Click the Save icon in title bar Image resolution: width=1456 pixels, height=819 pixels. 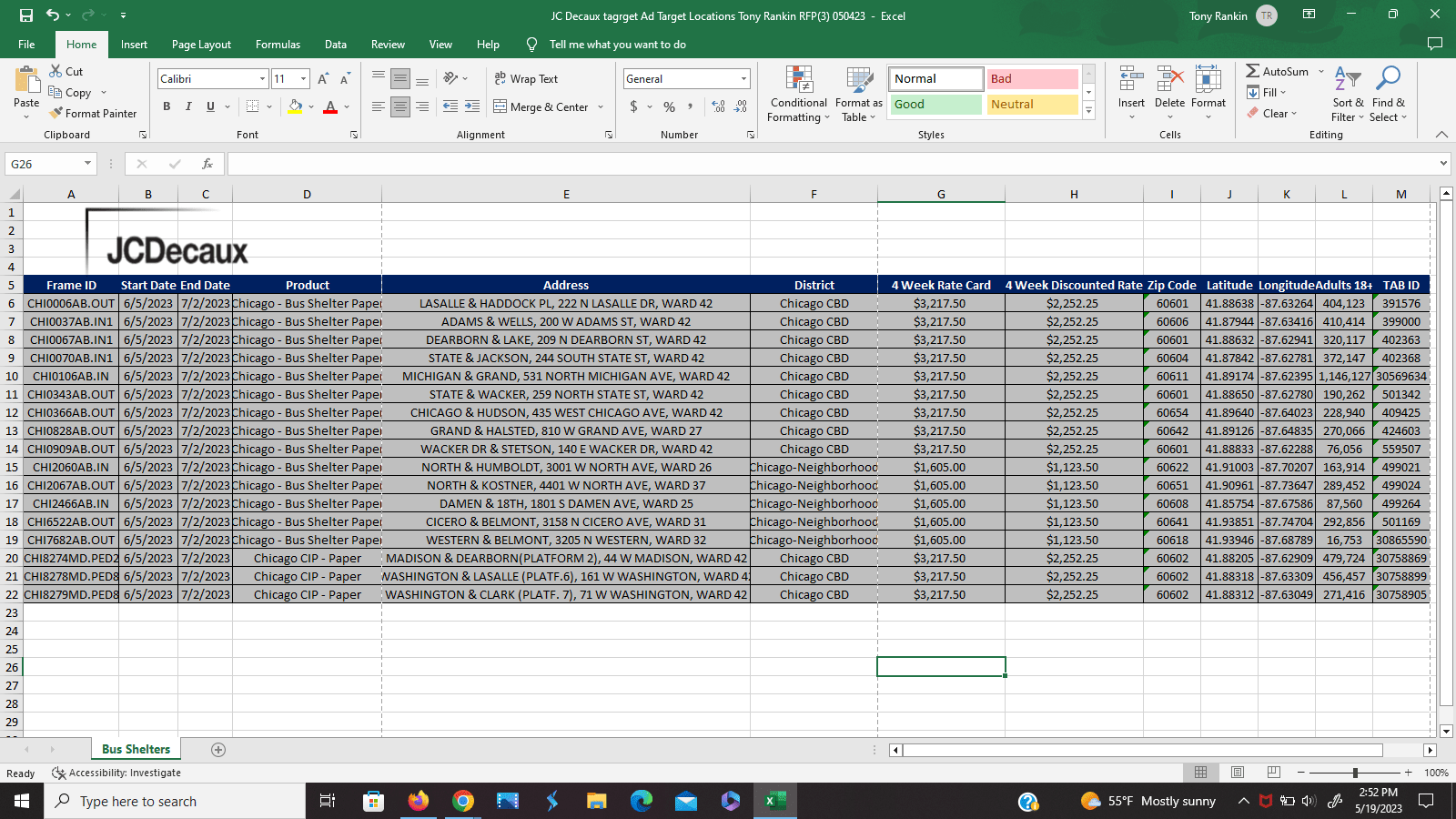pos(25,15)
